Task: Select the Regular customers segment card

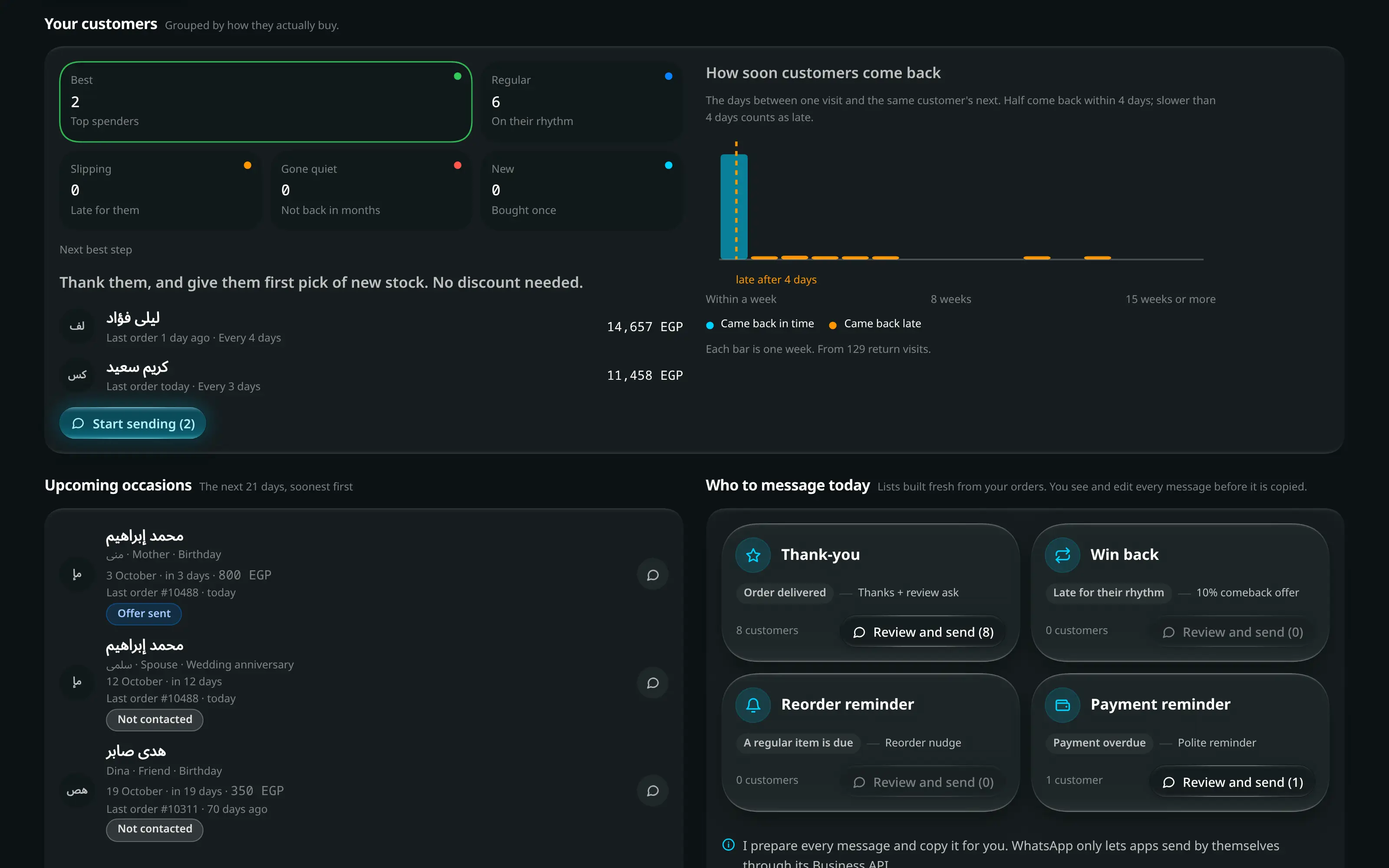Action: pos(582,102)
